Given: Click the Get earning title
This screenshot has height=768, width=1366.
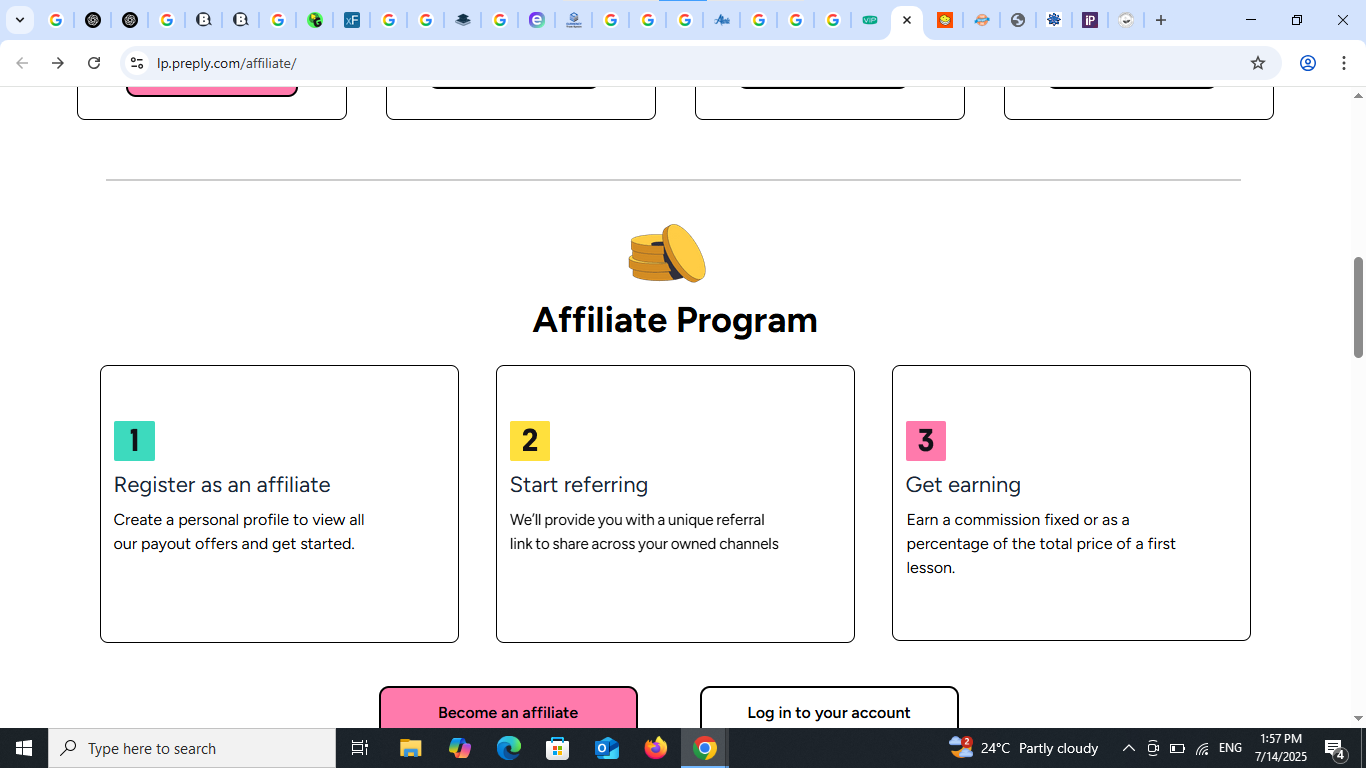Looking at the screenshot, I should click(963, 485).
